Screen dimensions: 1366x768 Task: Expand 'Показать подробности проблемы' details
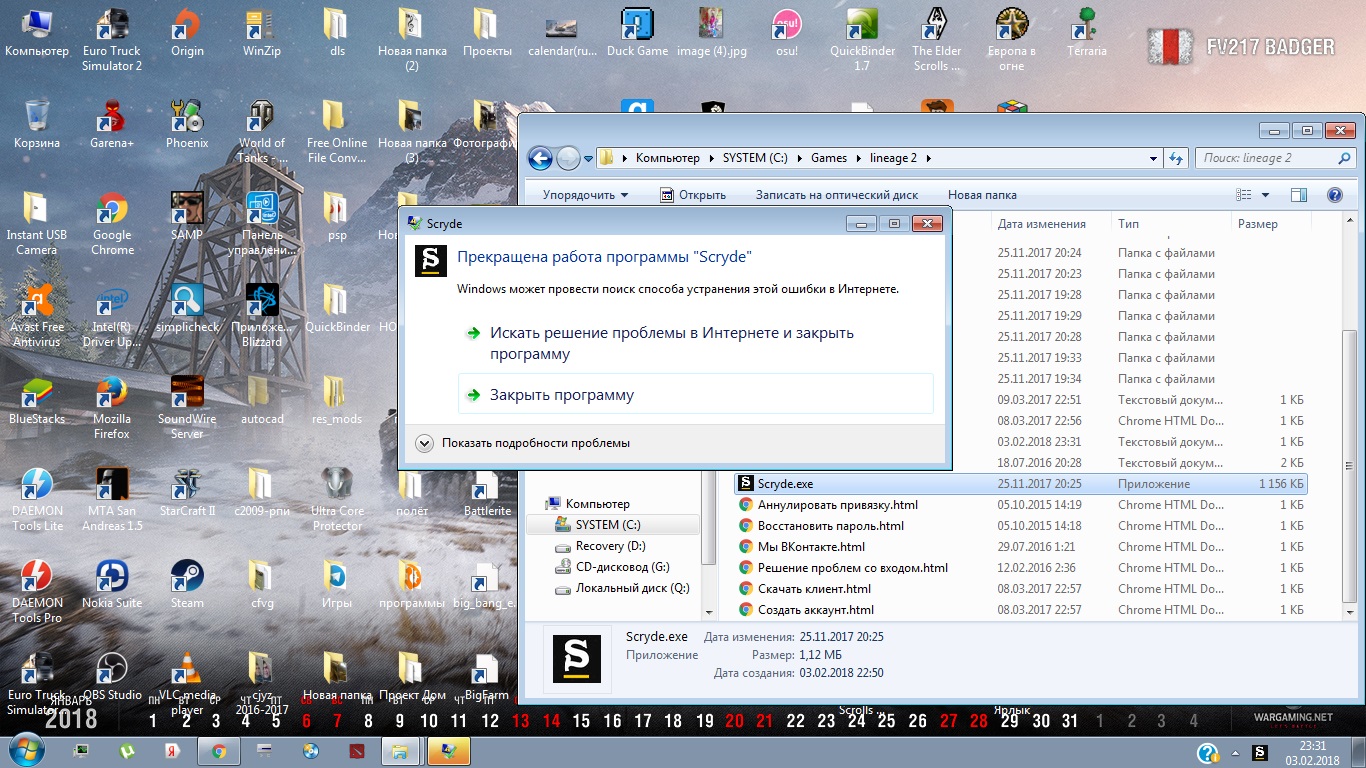[424, 443]
